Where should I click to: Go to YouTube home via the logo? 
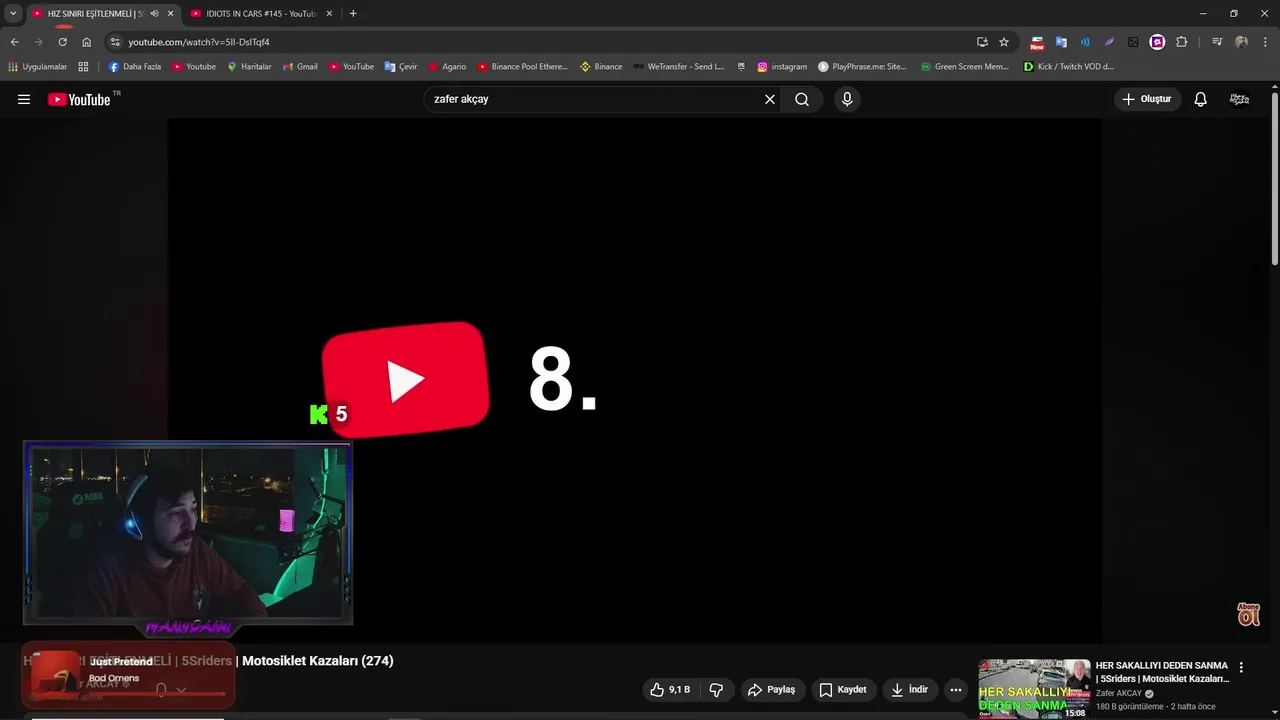pos(79,99)
